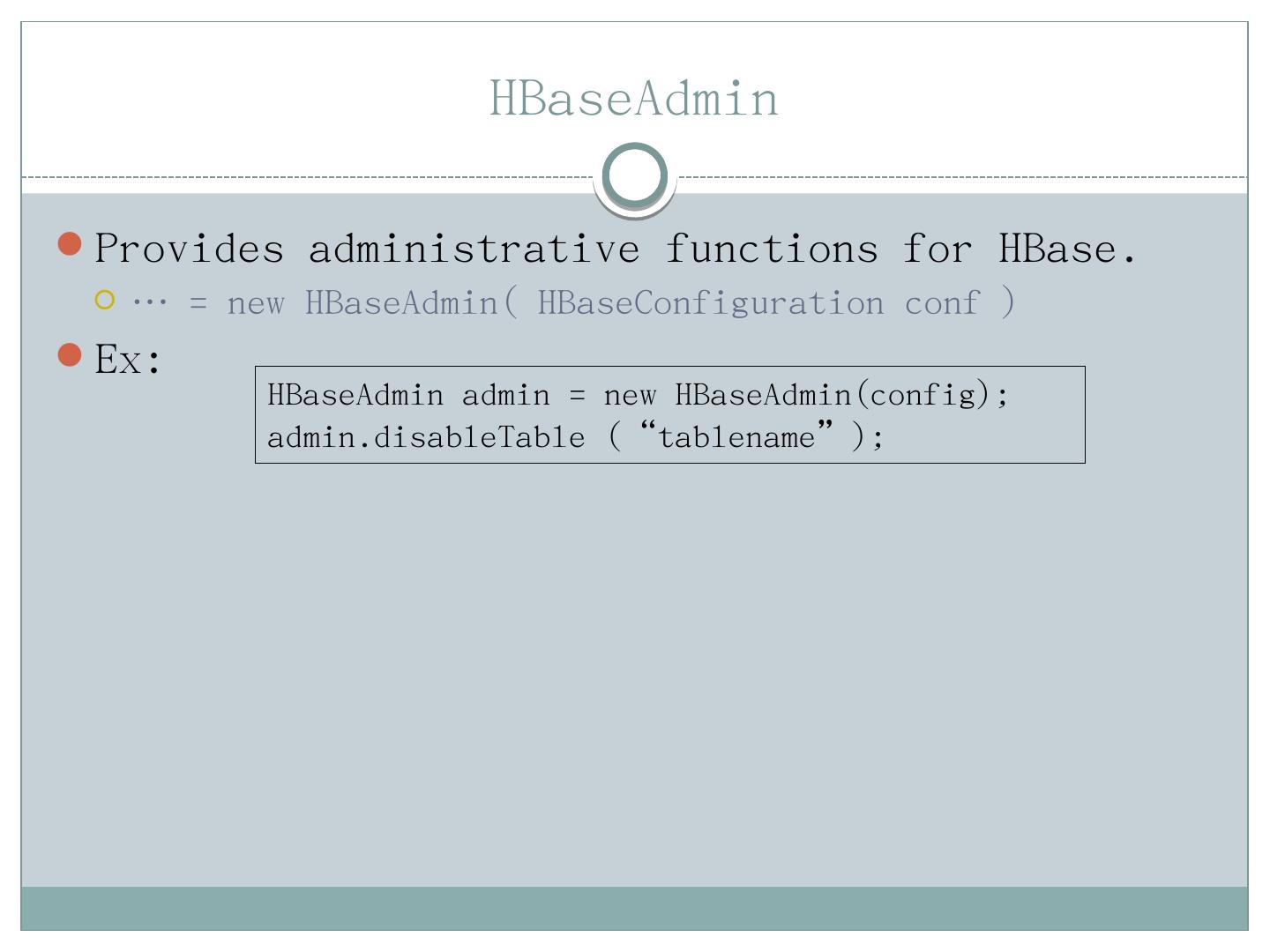Viewport: 1270px width, 952px height.
Task: Click the "tablename" string in the code
Action: coord(736,437)
